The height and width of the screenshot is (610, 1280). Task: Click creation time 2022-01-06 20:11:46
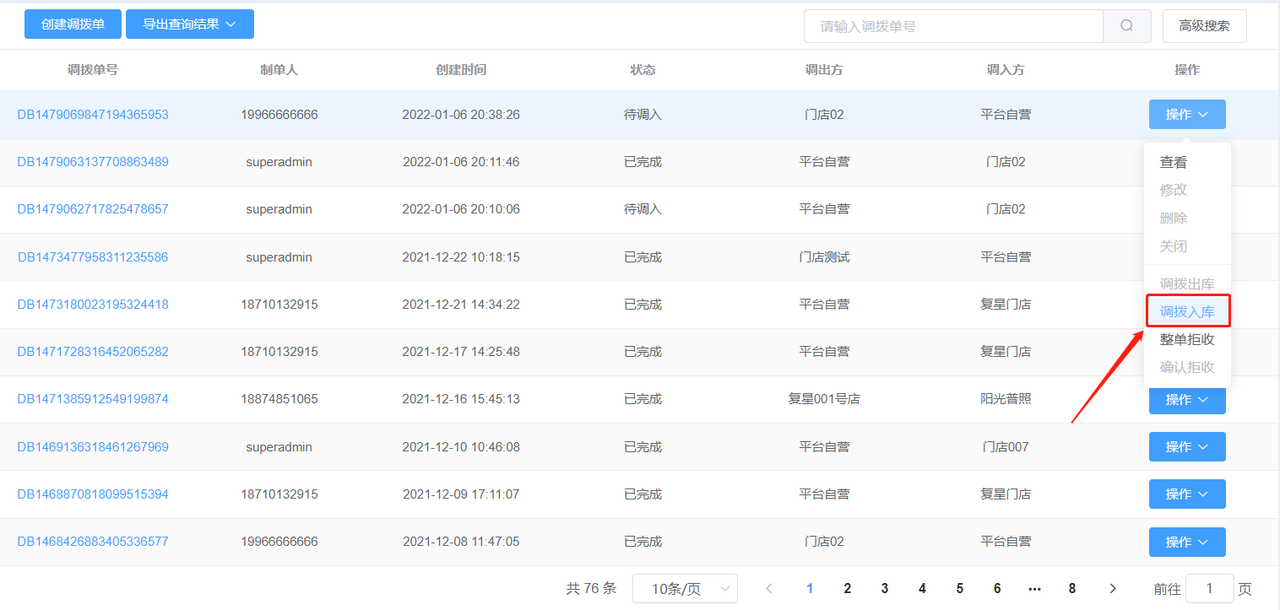point(461,162)
